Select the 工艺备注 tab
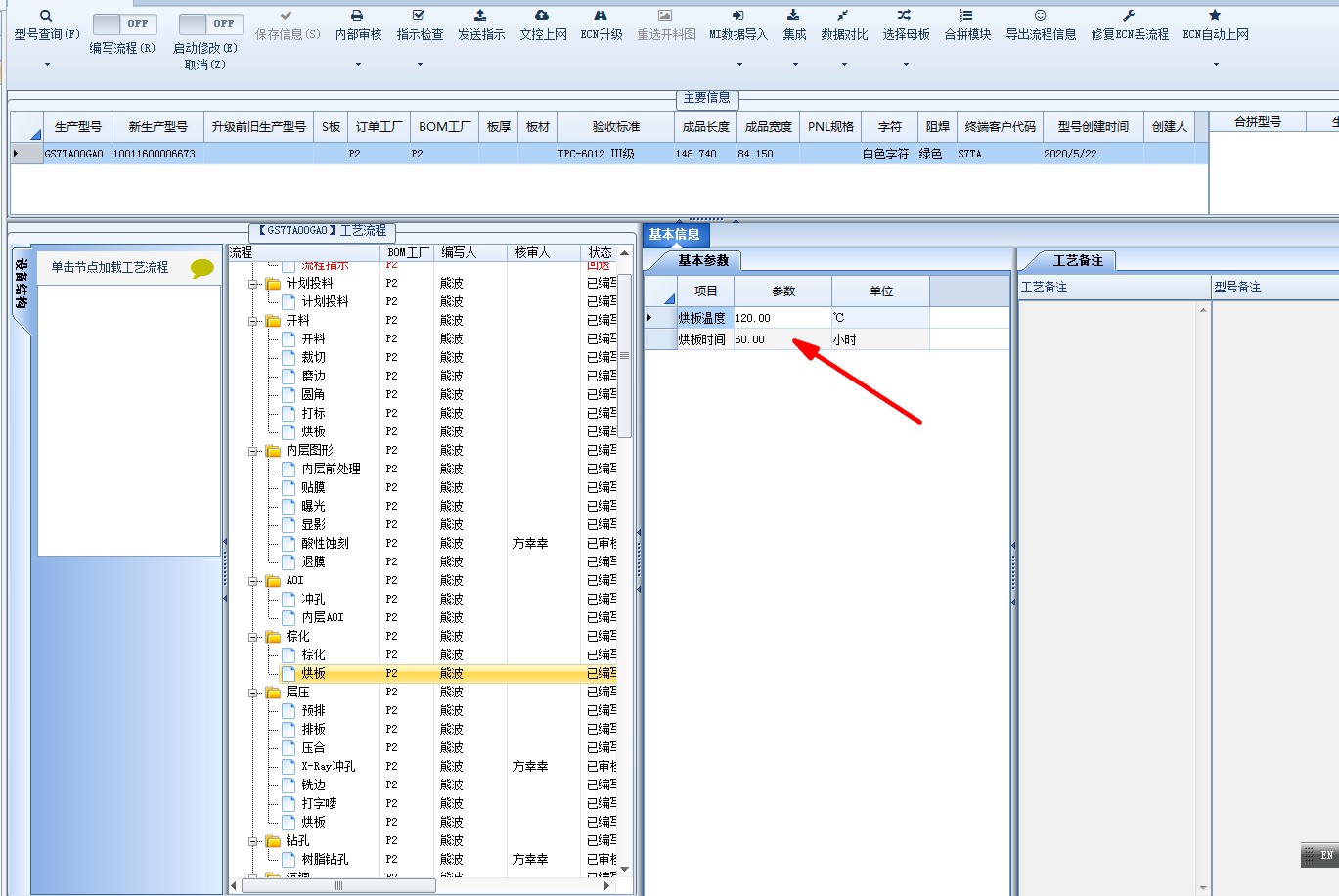 pyautogui.click(x=1078, y=260)
